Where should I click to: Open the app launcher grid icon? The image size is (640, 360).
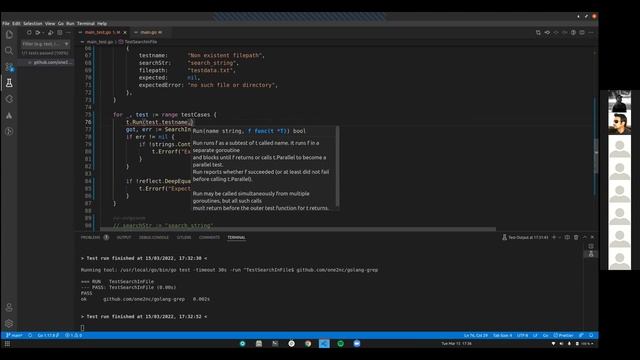point(7,344)
